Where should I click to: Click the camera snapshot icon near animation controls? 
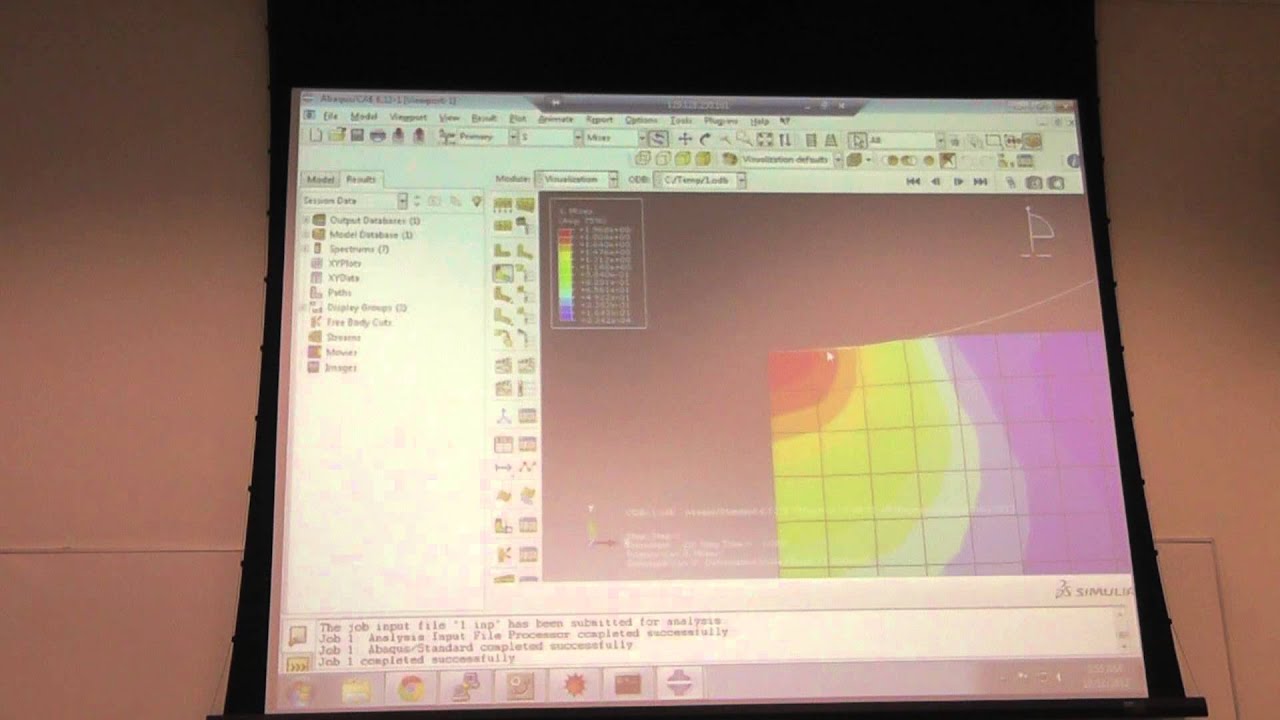pyautogui.click(x=1033, y=183)
